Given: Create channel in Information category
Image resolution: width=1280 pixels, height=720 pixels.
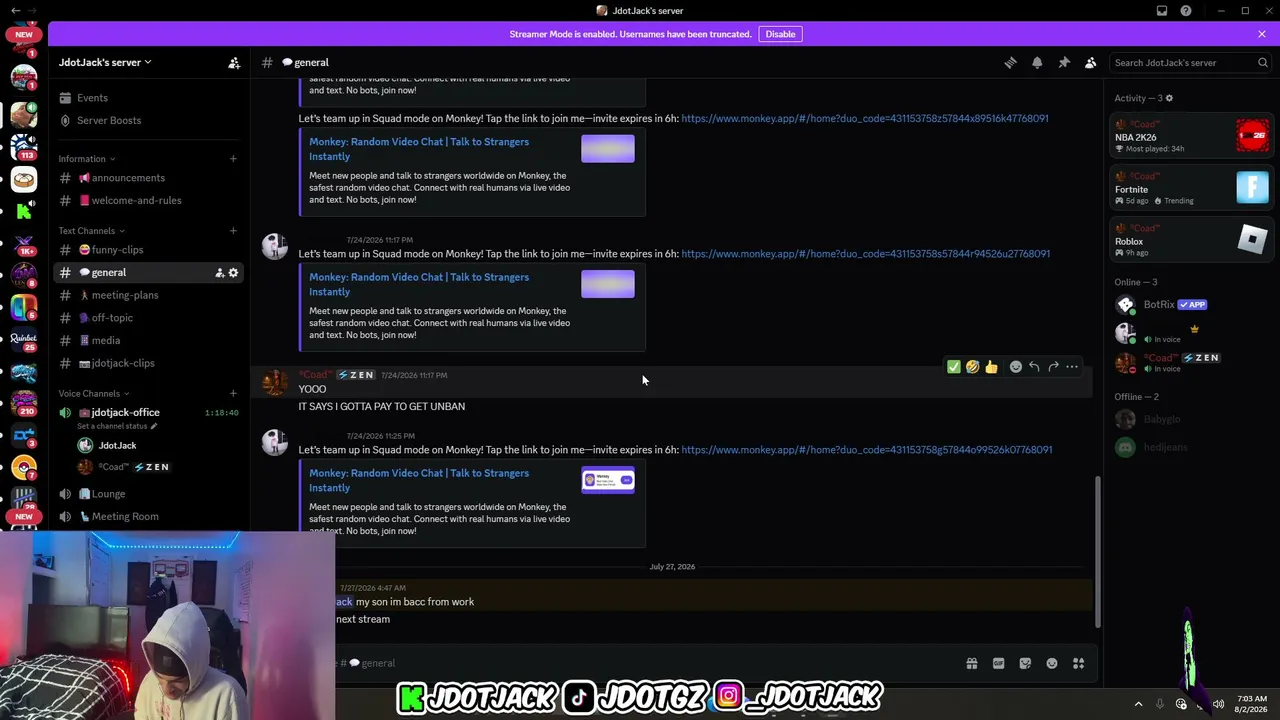Looking at the screenshot, I should (x=233, y=159).
